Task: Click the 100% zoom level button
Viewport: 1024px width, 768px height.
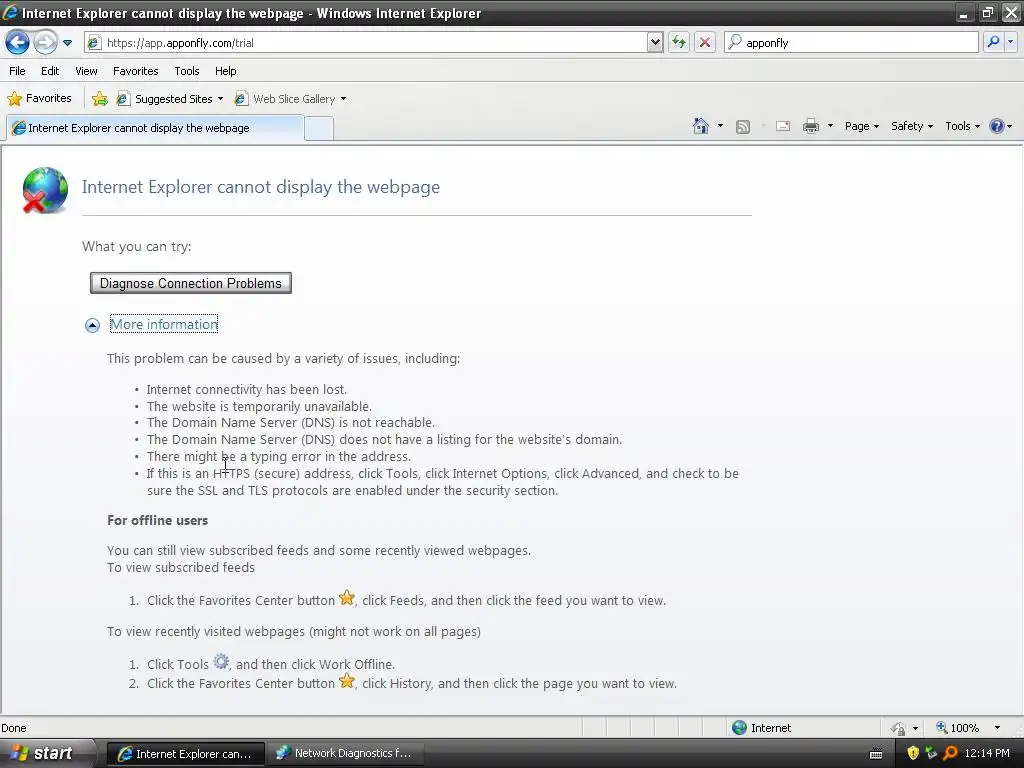Action: tap(957, 728)
